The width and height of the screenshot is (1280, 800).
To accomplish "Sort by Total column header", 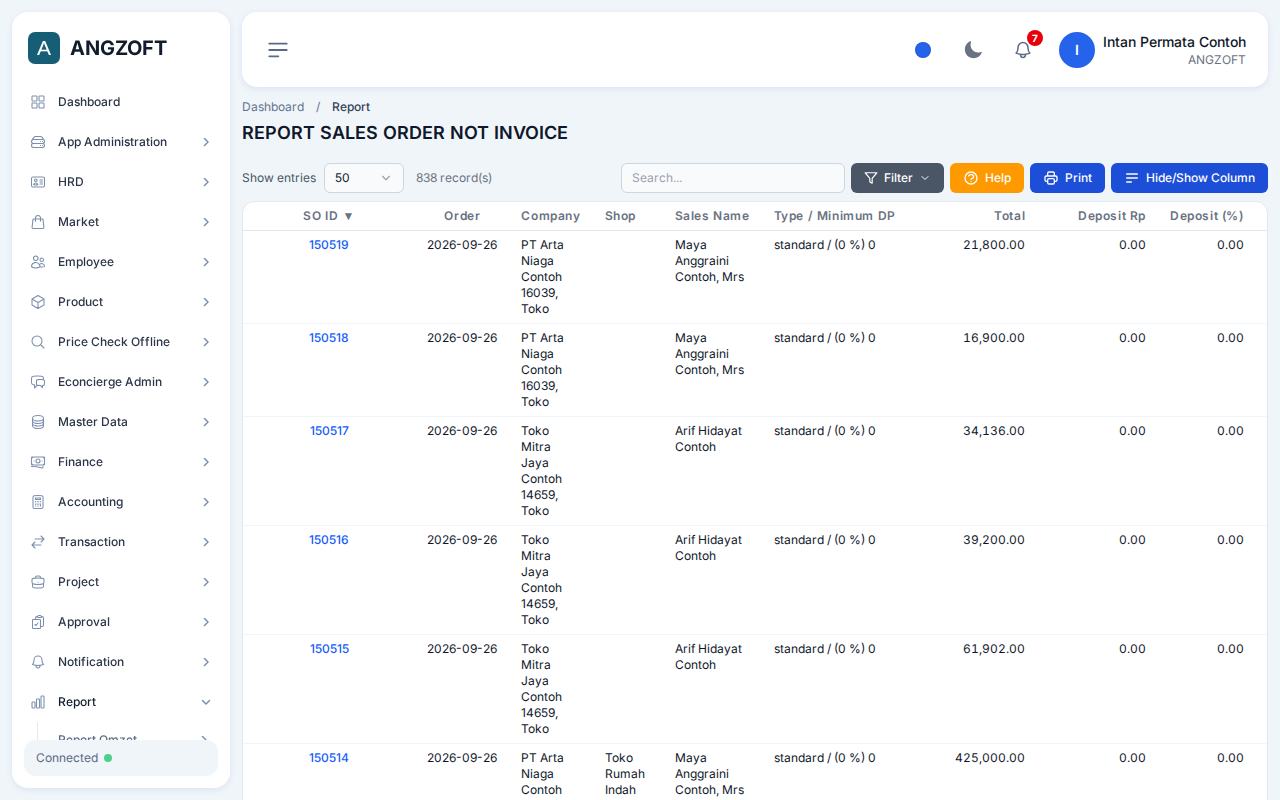I will [x=1009, y=216].
